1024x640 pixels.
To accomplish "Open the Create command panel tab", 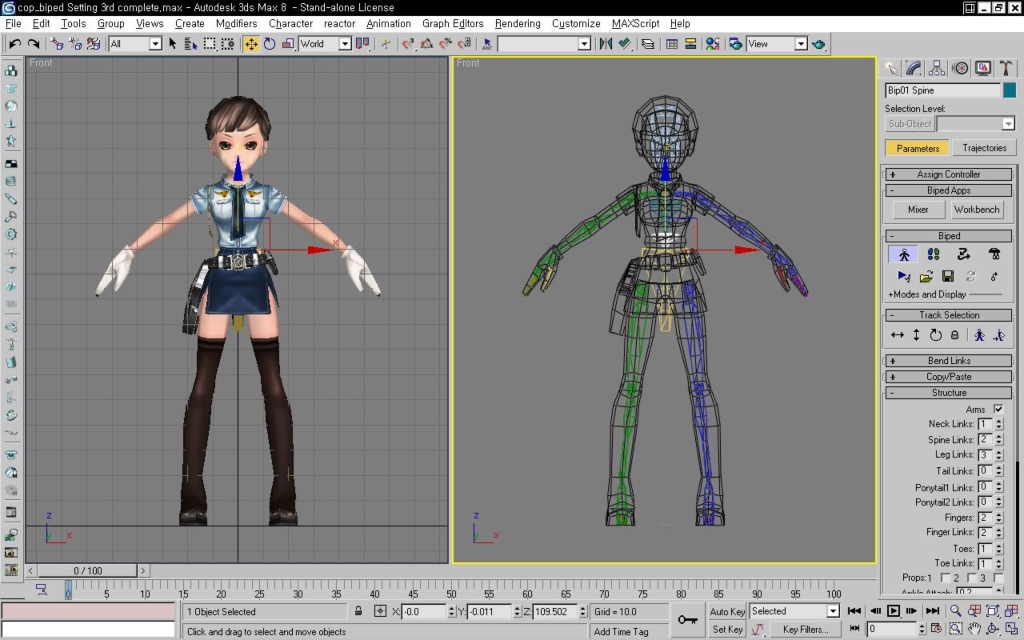I will click(891, 68).
